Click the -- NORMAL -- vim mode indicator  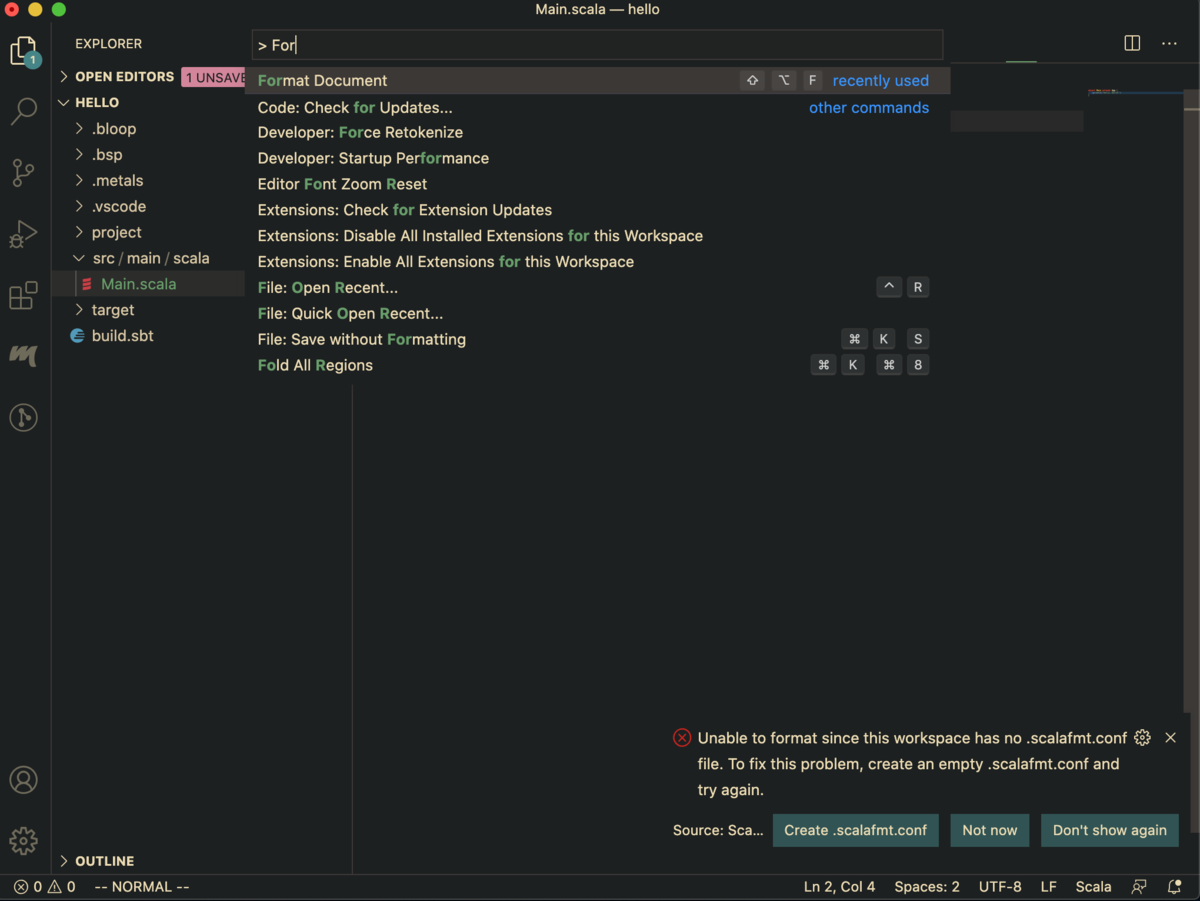pyautogui.click(x=141, y=887)
